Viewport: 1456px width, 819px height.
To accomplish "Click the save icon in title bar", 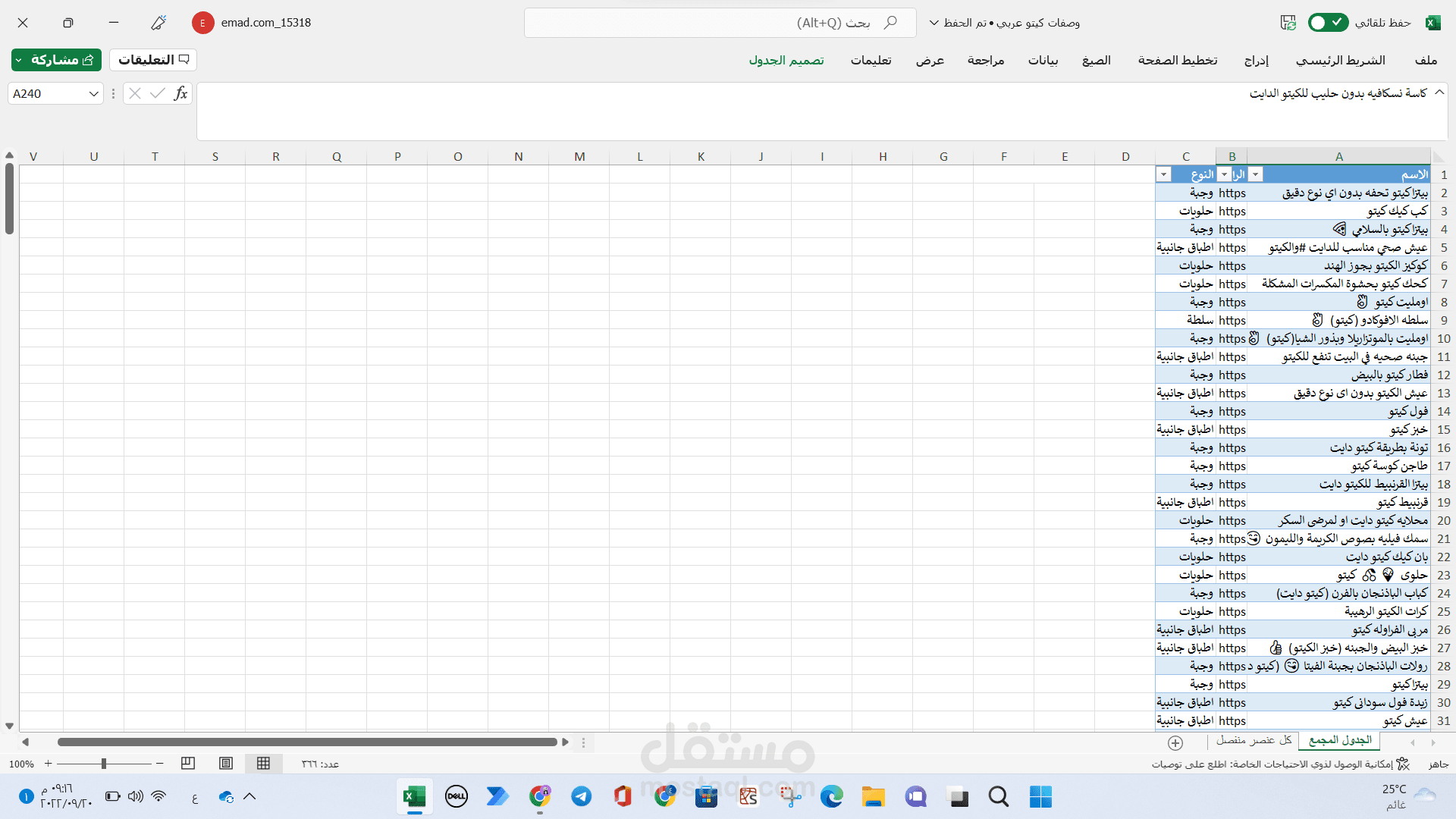I will pyautogui.click(x=1288, y=23).
